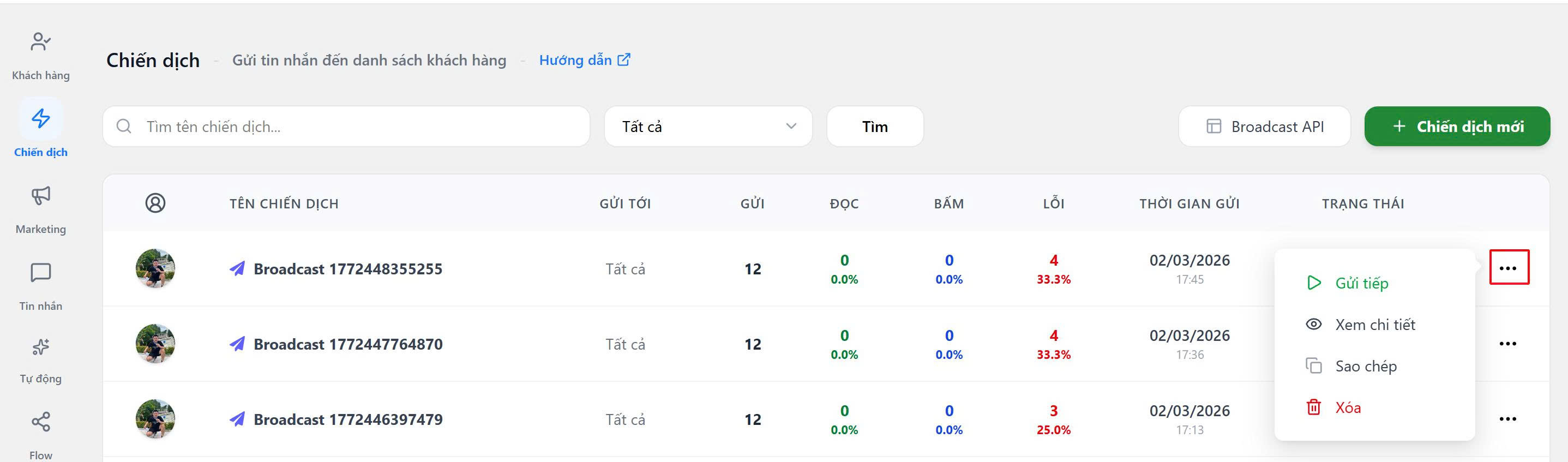Open Khách hàng section in sidebar
This screenshot has width=1568, height=462.
tap(40, 55)
